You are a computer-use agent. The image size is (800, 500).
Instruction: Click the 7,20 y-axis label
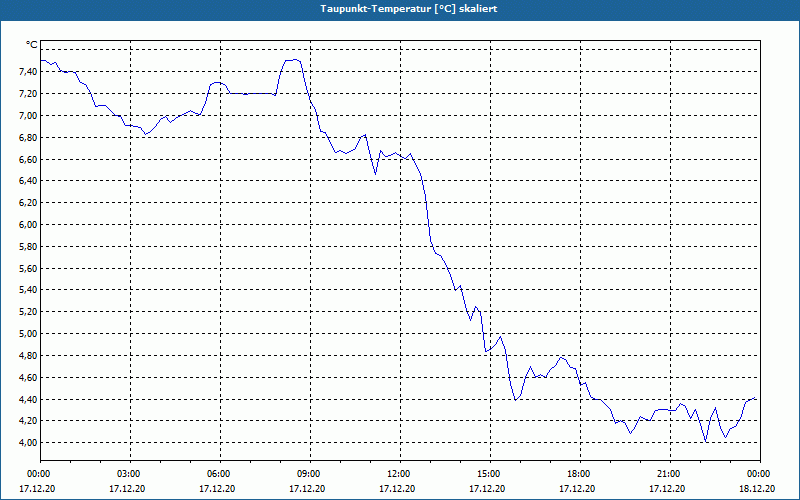[x=28, y=94]
